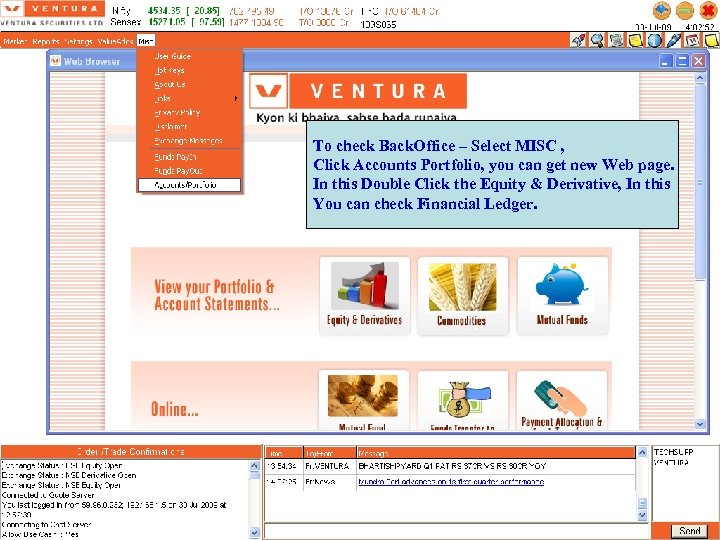Click the Order/Trade Confirmations header
The height and width of the screenshot is (540, 720).
click(x=131, y=451)
